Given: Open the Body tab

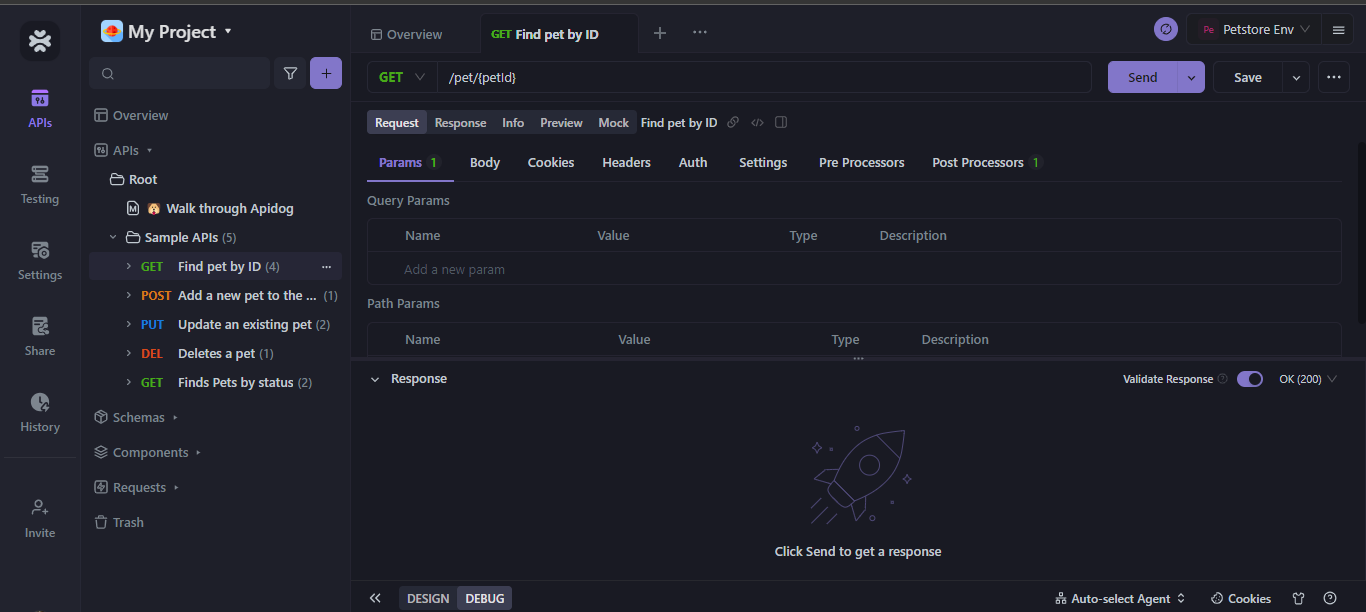Looking at the screenshot, I should (x=485, y=162).
